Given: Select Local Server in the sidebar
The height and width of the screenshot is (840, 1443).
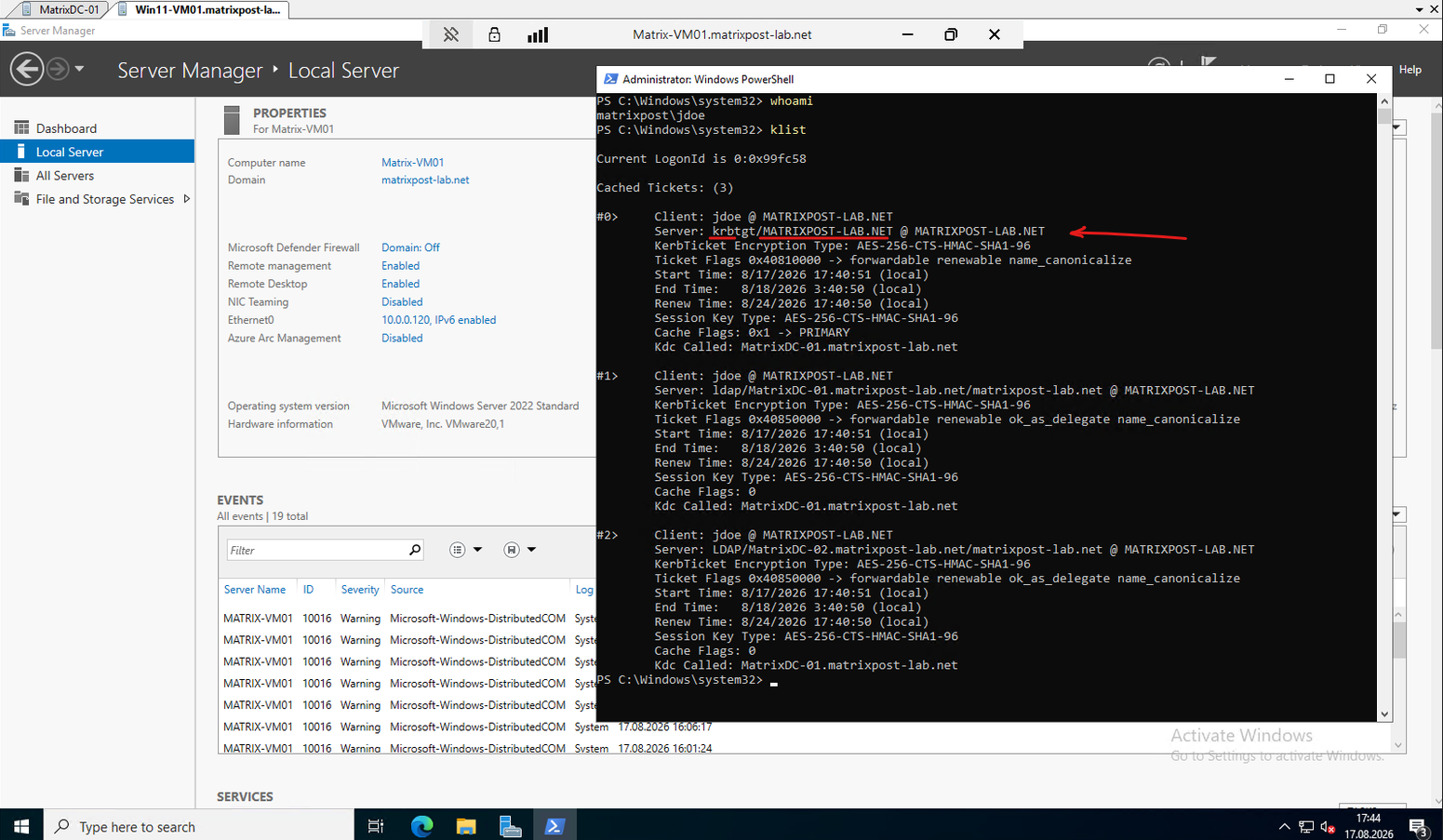Looking at the screenshot, I should (x=97, y=152).
